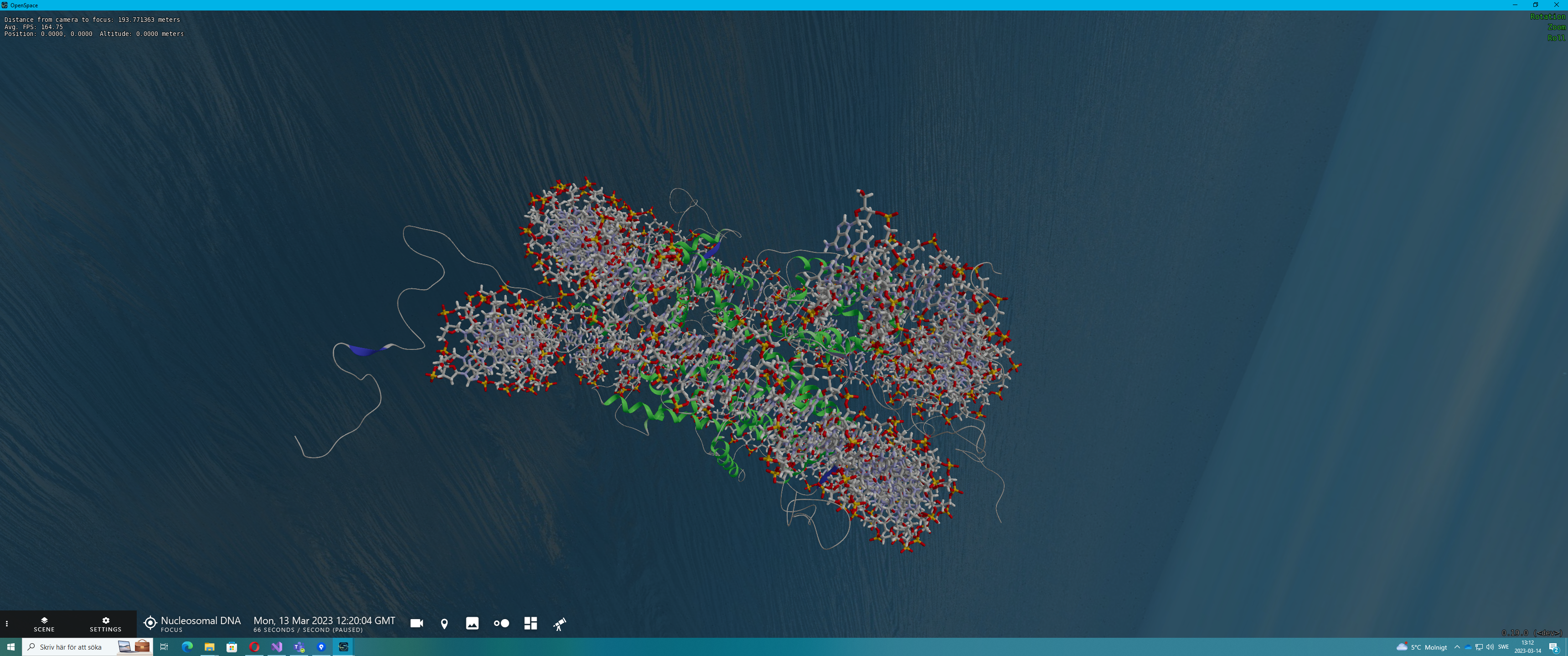
Task: Click the 'Avg. FPS: 164.75' readout
Action: click(33, 27)
